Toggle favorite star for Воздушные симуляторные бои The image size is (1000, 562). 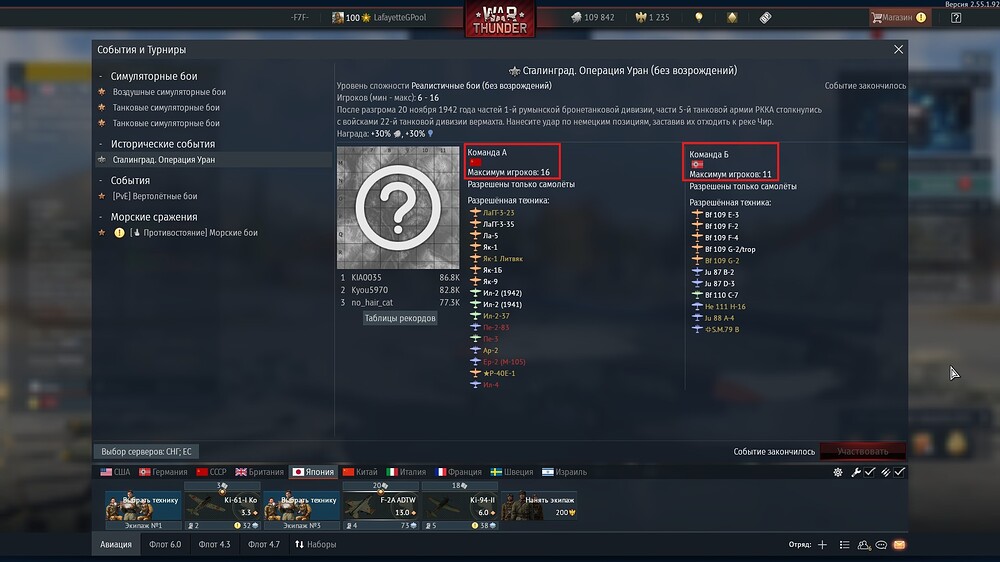pyautogui.click(x=101, y=92)
